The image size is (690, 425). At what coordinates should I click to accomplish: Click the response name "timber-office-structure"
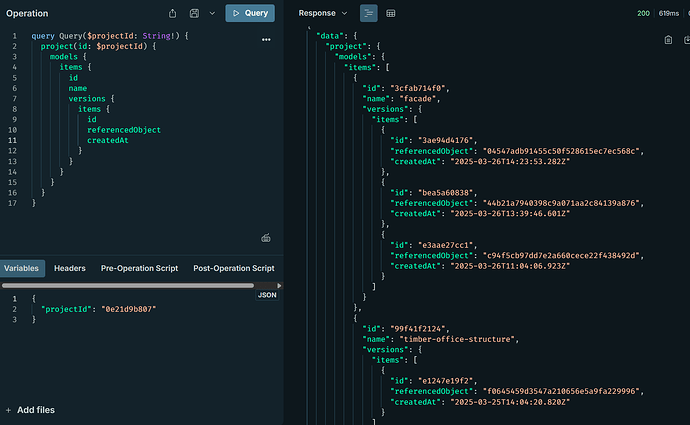457,339
